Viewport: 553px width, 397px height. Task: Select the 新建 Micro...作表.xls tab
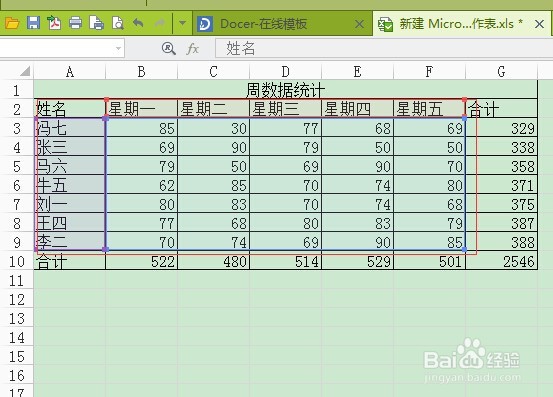(x=462, y=24)
